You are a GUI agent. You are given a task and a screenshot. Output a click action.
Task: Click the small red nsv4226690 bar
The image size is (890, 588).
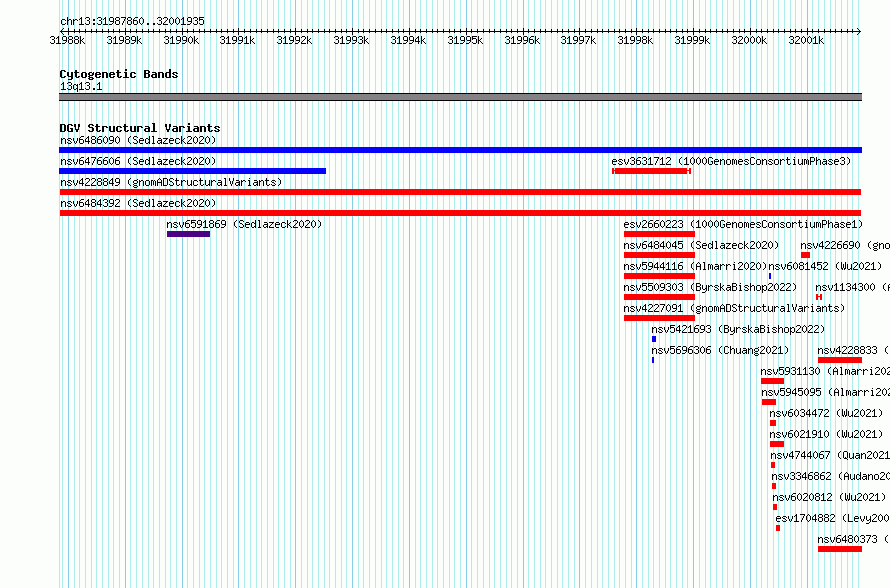click(805, 255)
